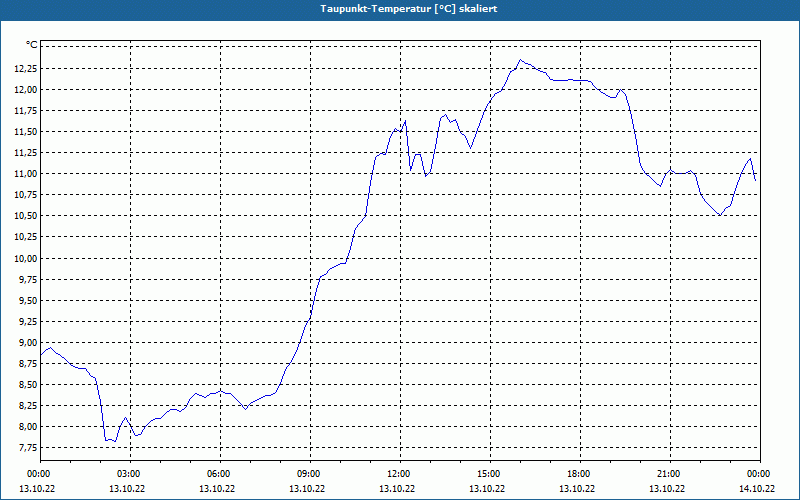
Task: Click the 8,75 y-axis label
Action: point(28,363)
